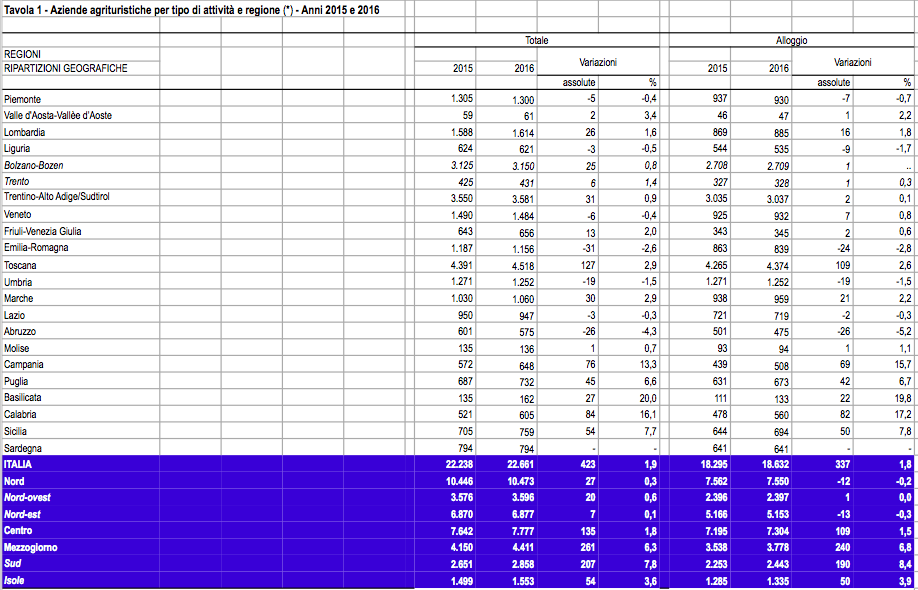Click Piemonte's Totale 2015 value 1.305

tap(462, 98)
